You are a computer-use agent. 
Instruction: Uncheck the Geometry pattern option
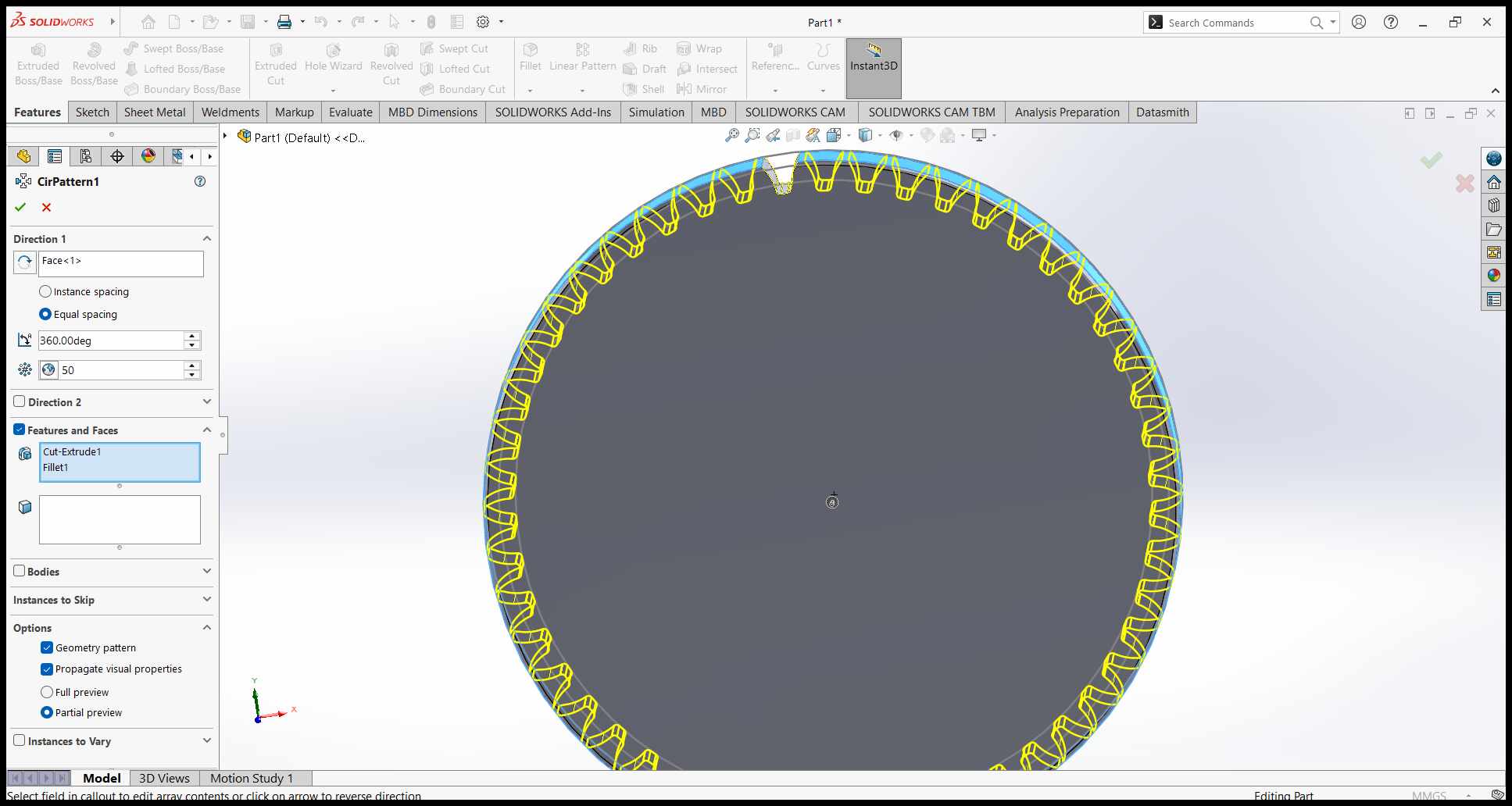(x=47, y=647)
